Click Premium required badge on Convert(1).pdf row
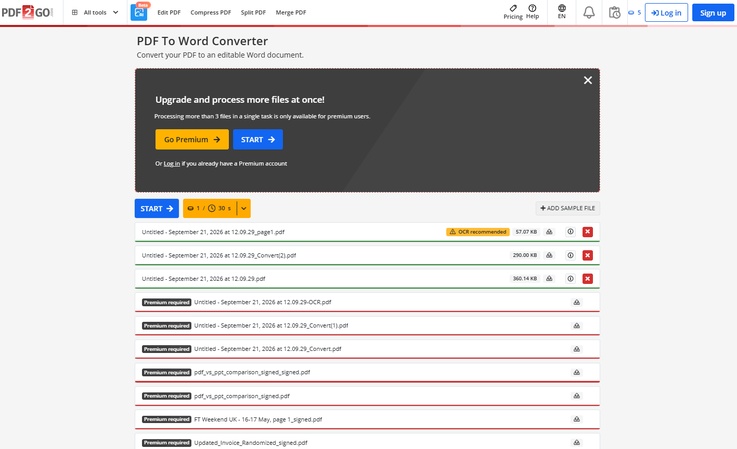737x449 pixels. [166, 326]
